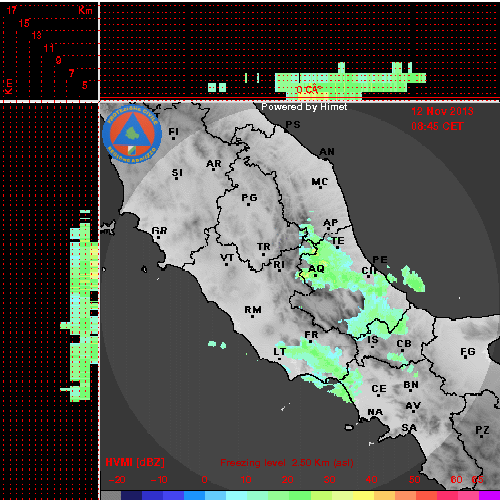Click the PZ province label

[x=482, y=430]
